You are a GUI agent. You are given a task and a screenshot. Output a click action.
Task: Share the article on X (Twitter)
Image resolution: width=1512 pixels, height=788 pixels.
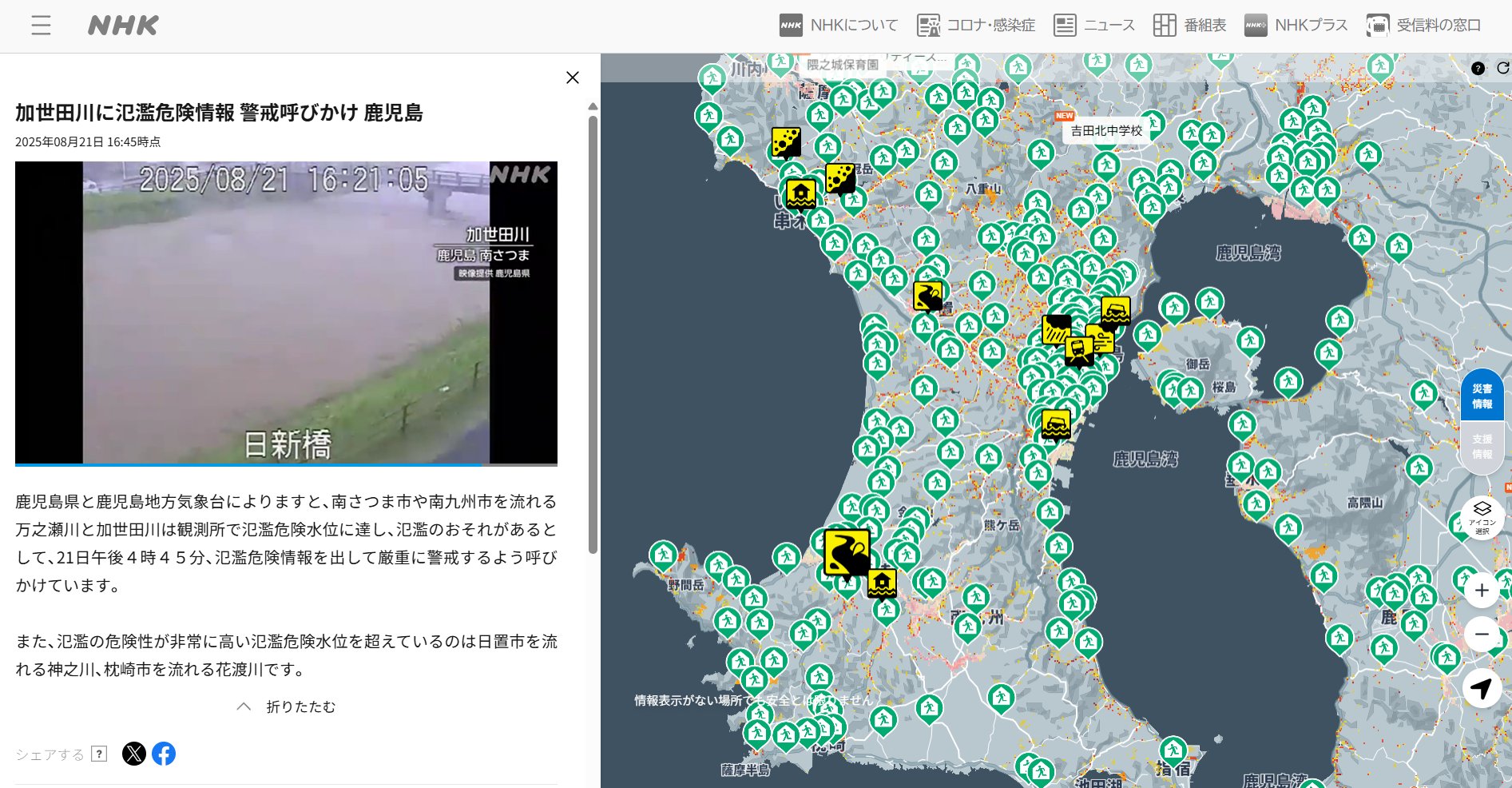[134, 752]
